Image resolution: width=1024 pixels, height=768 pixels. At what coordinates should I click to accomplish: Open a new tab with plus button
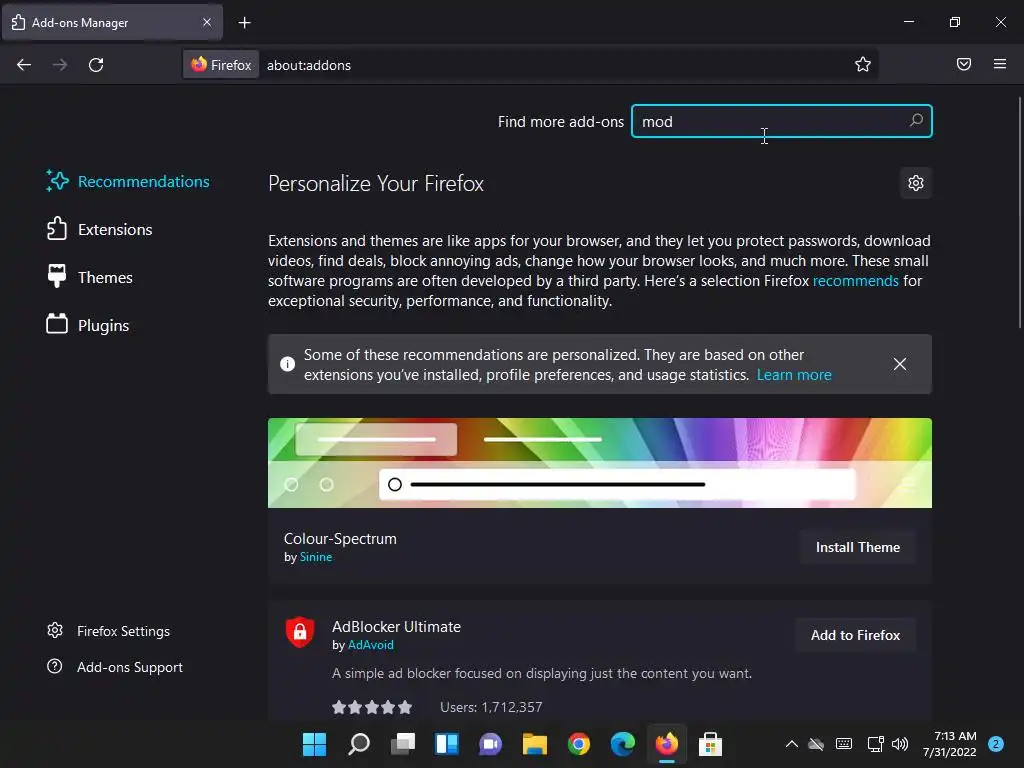pyautogui.click(x=244, y=23)
